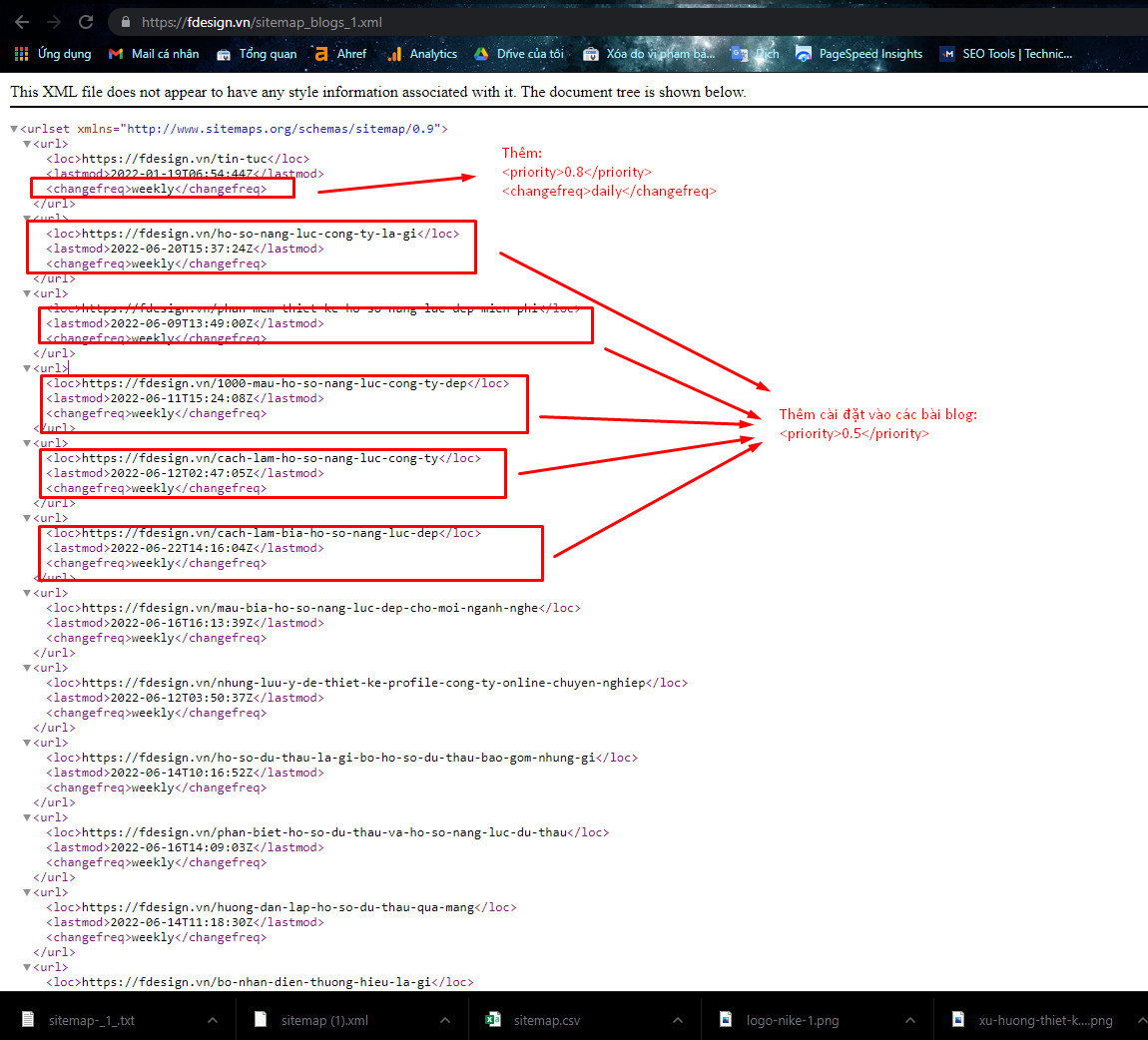
Task: Open the SEO Tools bookmark
Action: tap(1006, 54)
